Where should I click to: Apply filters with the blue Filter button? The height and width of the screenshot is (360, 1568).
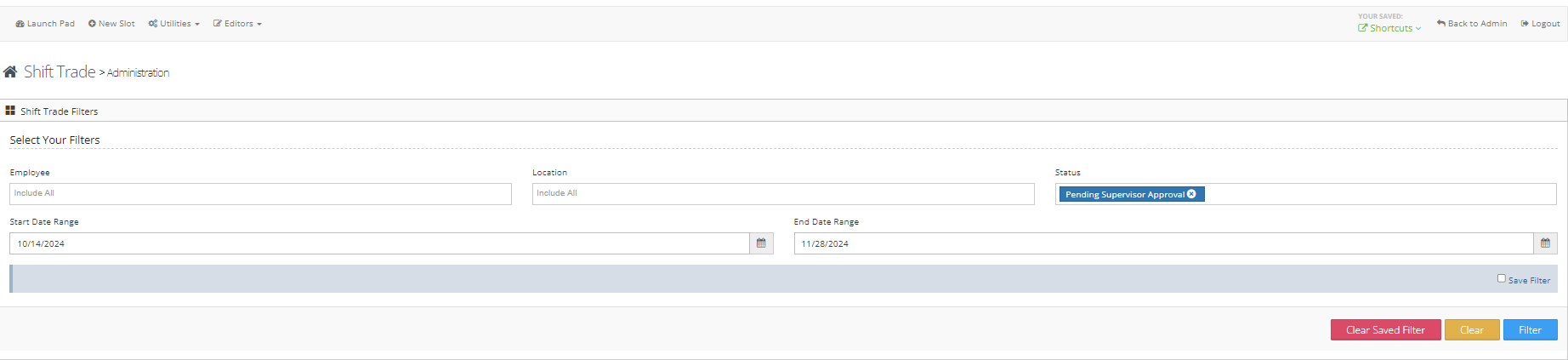click(1530, 330)
